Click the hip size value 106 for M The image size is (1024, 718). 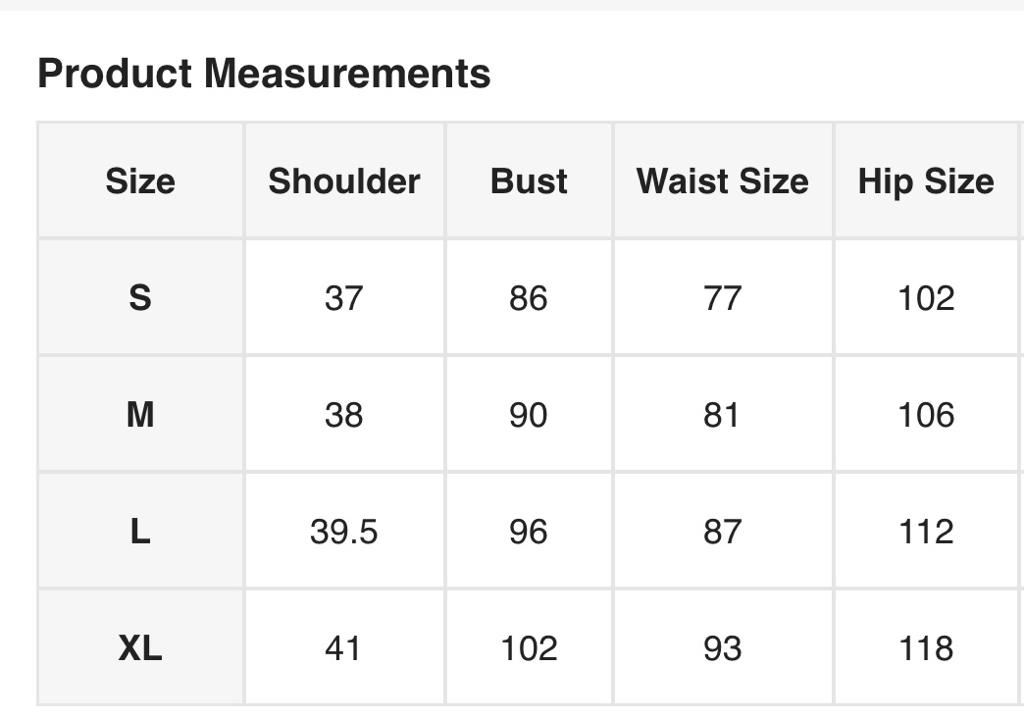(x=926, y=415)
